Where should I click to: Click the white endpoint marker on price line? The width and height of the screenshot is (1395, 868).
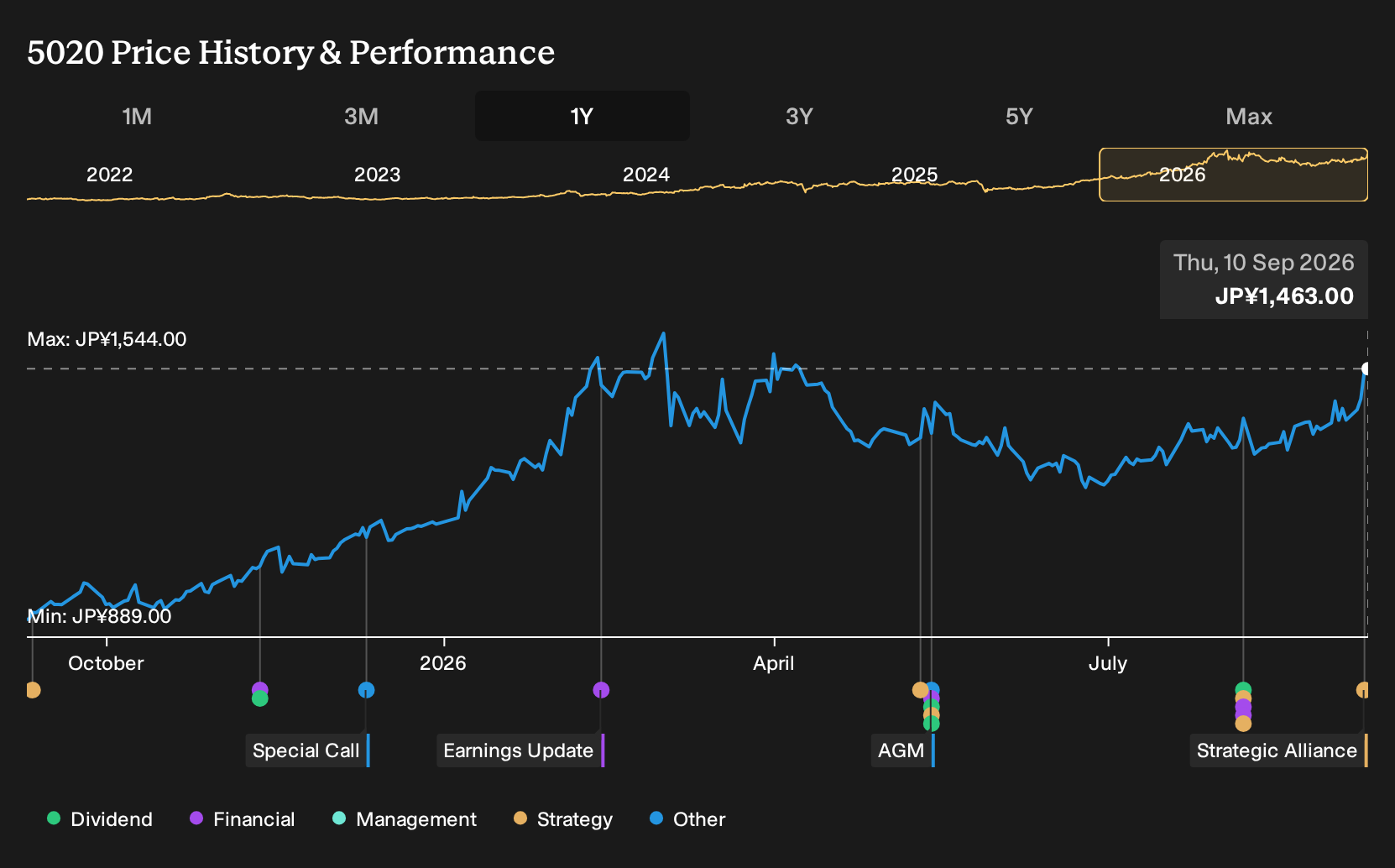click(x=1366, y=369)
